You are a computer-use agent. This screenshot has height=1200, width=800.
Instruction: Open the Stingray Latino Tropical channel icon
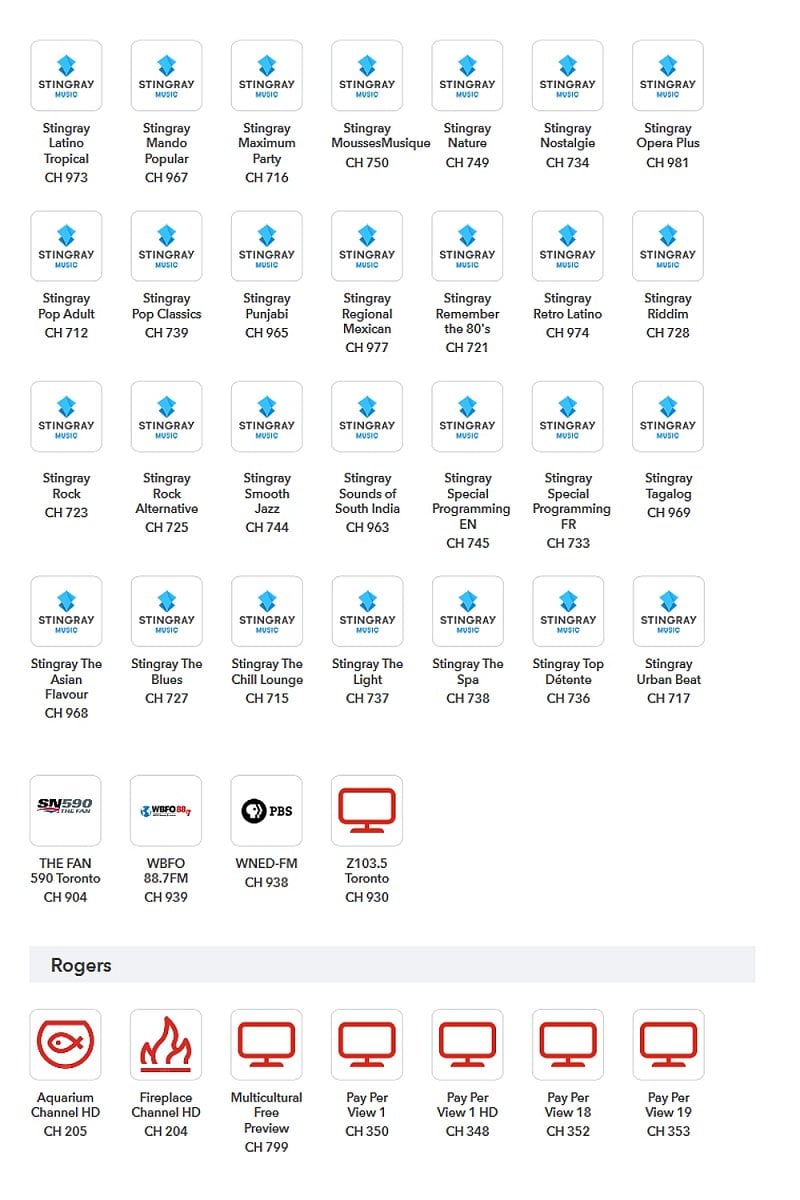66,75
